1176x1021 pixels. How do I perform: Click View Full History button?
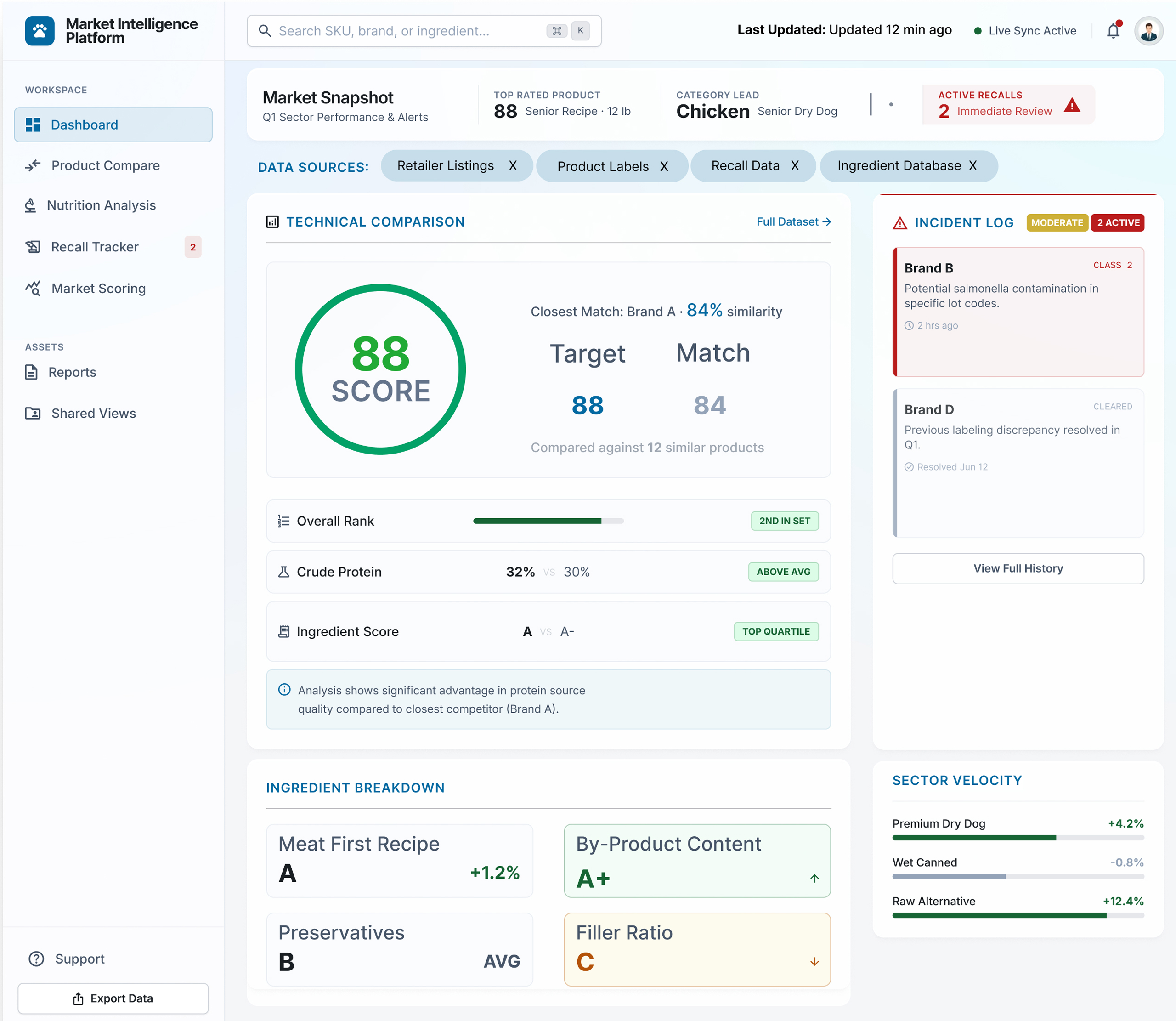pyautogui.click(x=1018, y=568)
